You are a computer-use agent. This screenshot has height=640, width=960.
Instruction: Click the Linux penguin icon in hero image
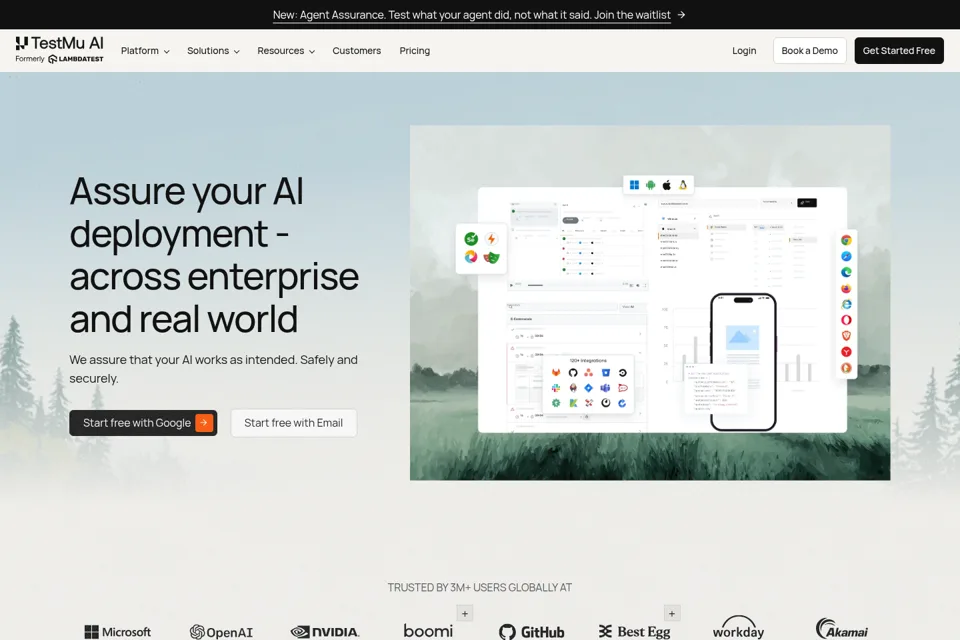(683, 185)
